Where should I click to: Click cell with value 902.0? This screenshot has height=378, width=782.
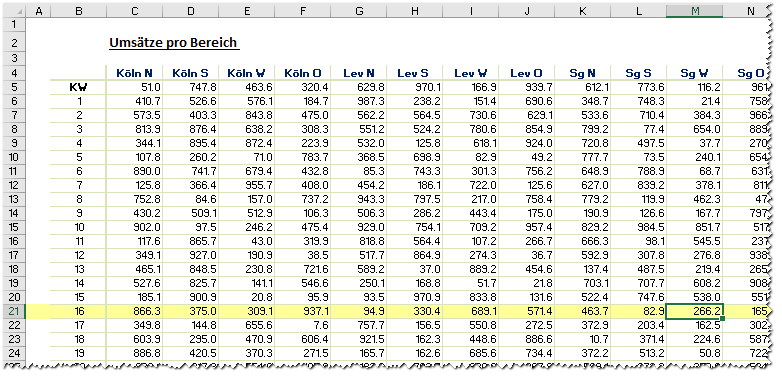click(134, 228)
